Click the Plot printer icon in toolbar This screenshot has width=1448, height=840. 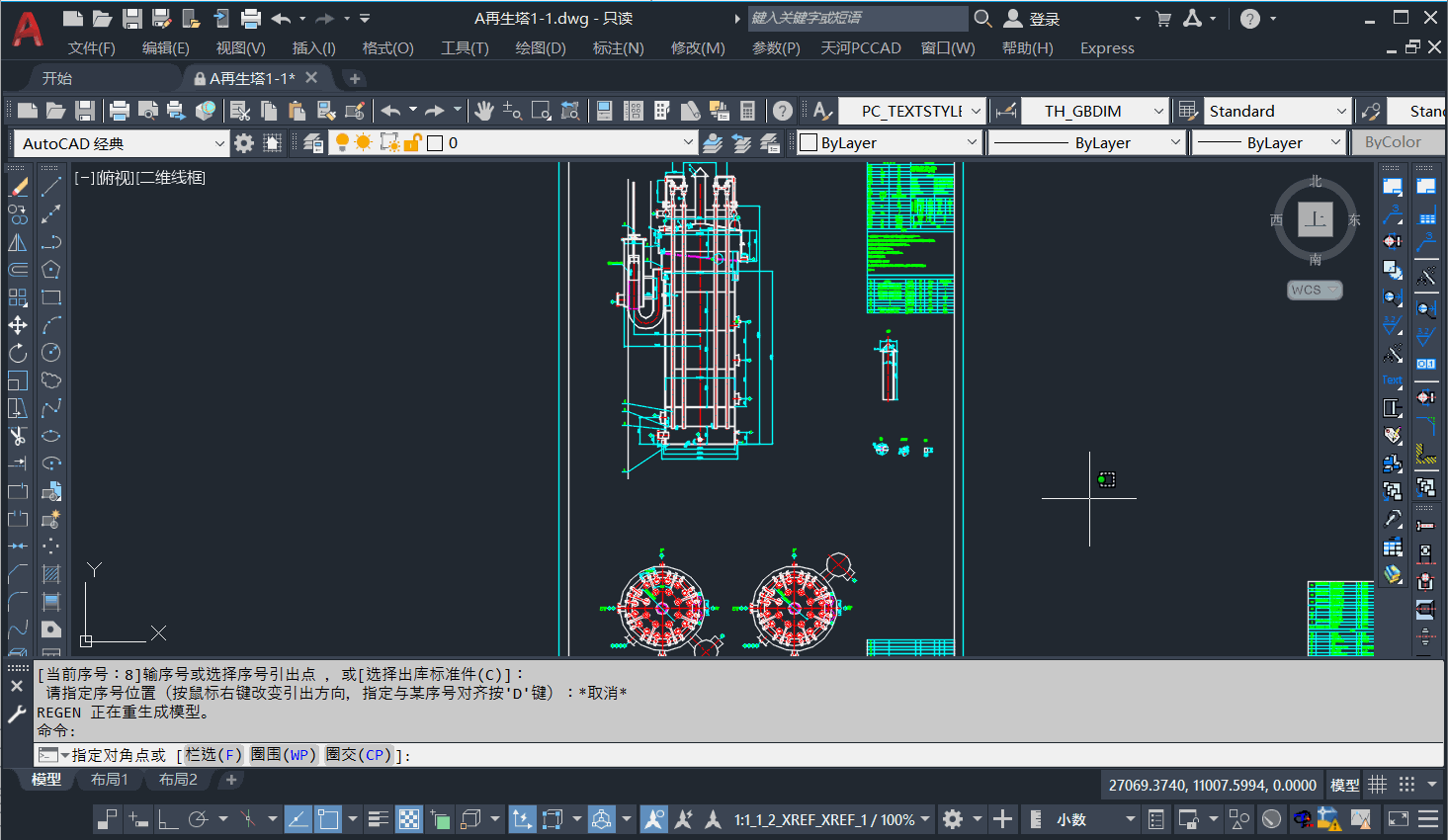120,111
